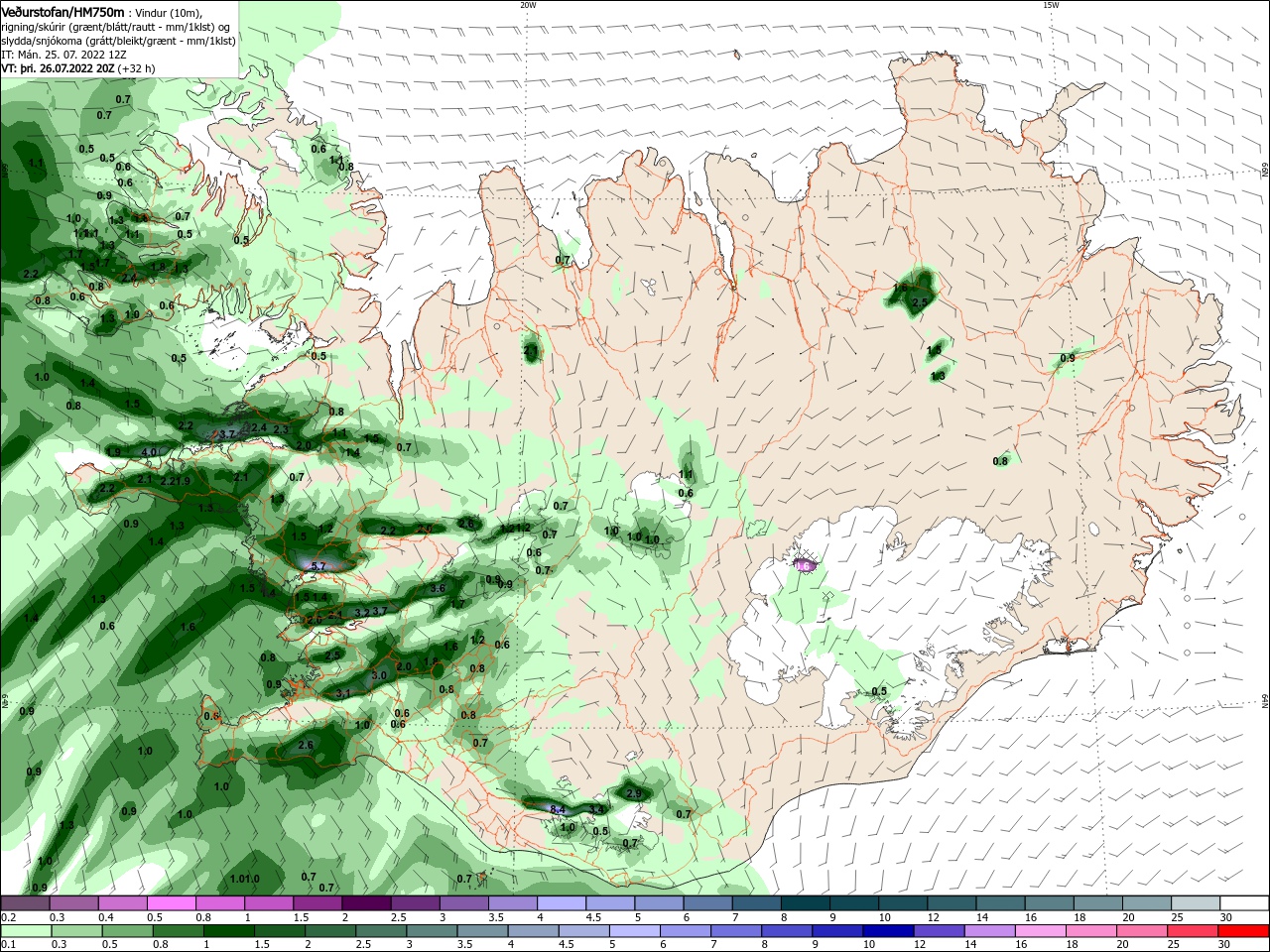Click the '0.2' label under the upper legend

click(8, 918)
